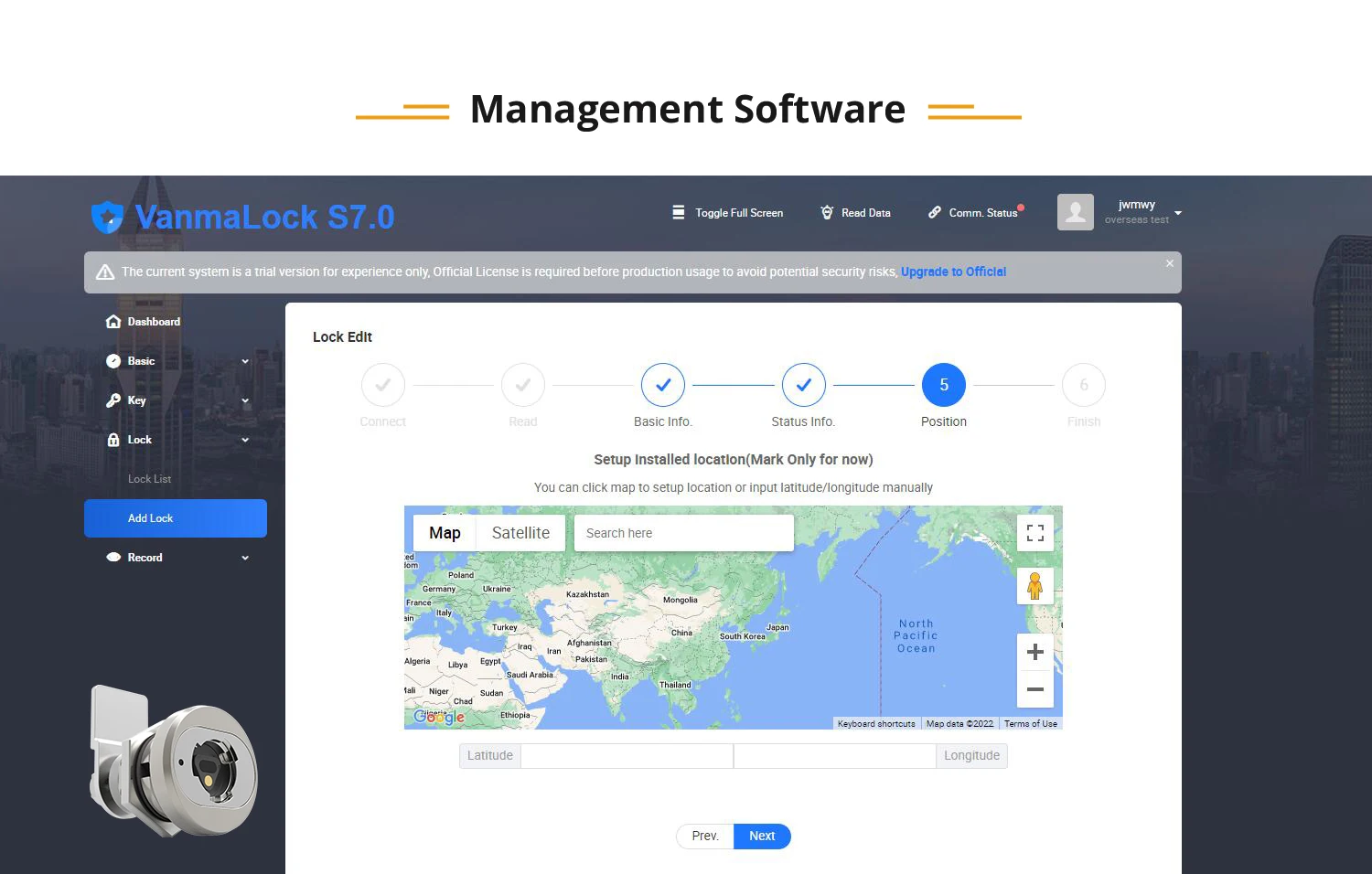Click the Lock padlock icon

113,440
